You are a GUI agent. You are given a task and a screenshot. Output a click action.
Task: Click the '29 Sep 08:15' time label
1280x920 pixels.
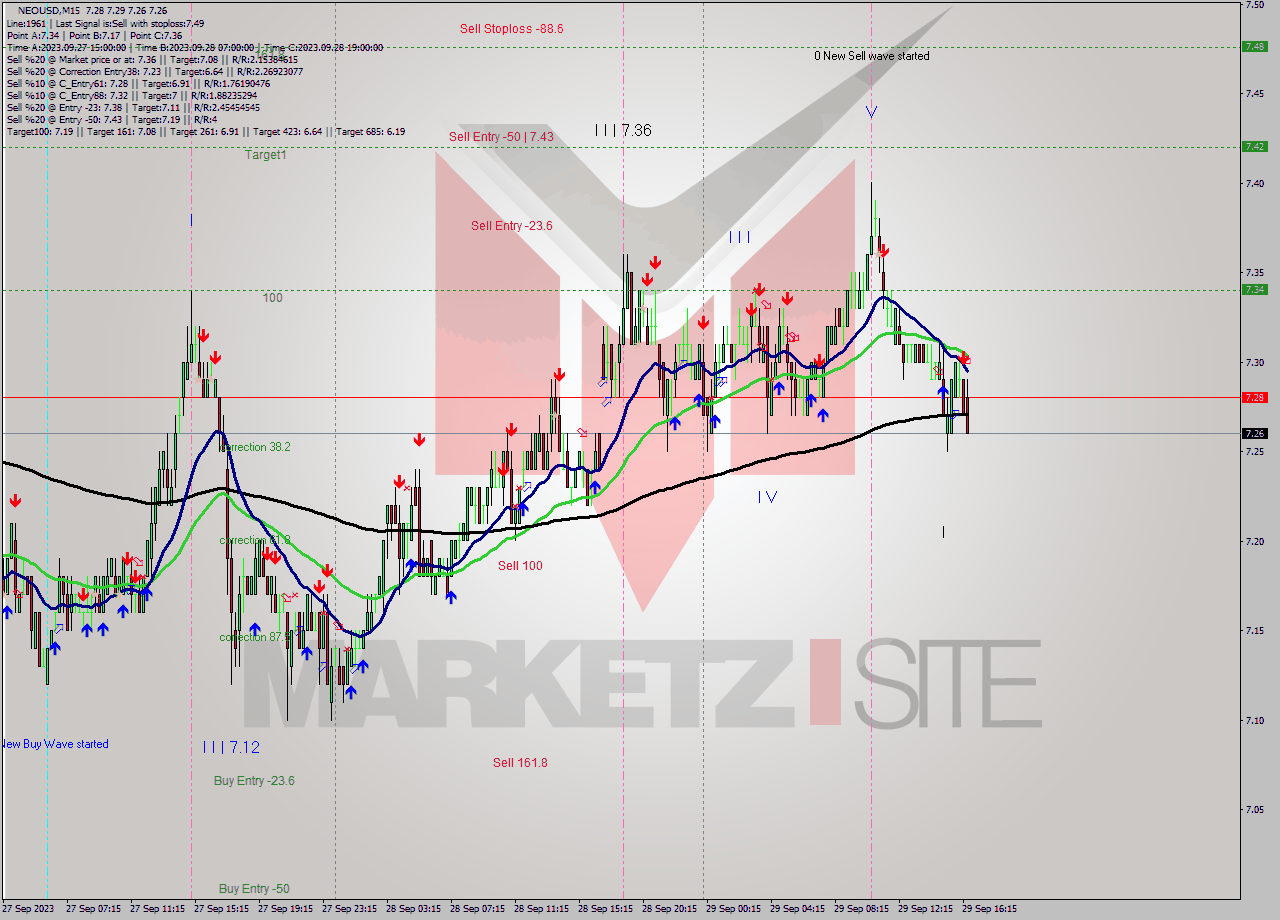[x=861, y=909]
